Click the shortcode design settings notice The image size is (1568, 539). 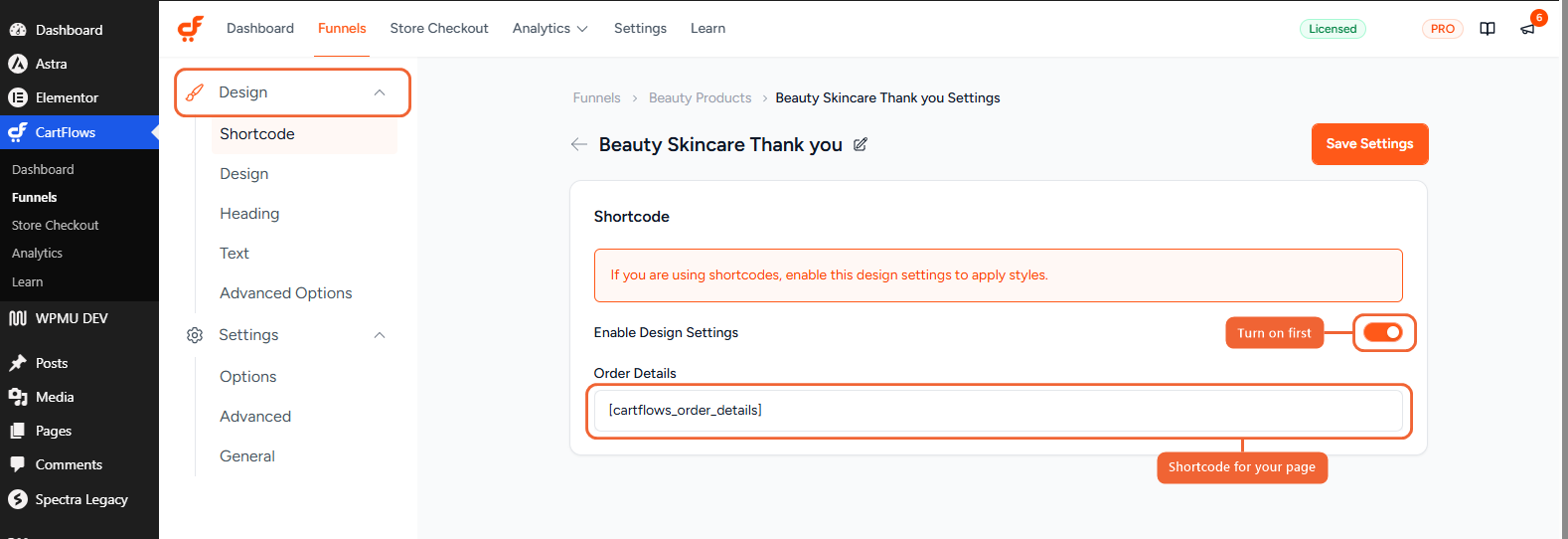pos(998,275)
